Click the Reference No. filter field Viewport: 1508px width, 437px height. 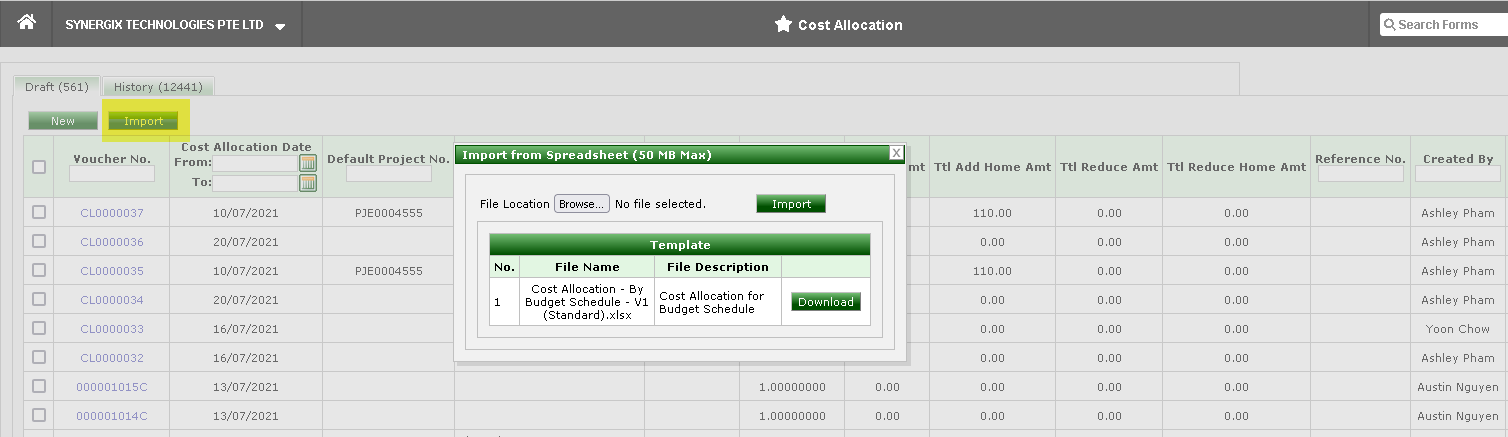(1360, 174)
